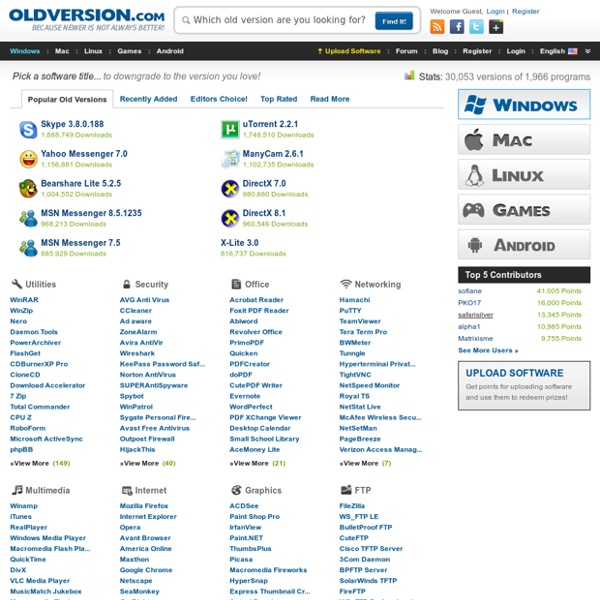
Task: Click the MSN Messenger 8.5.1235 icon
Action: coord(28,218)
